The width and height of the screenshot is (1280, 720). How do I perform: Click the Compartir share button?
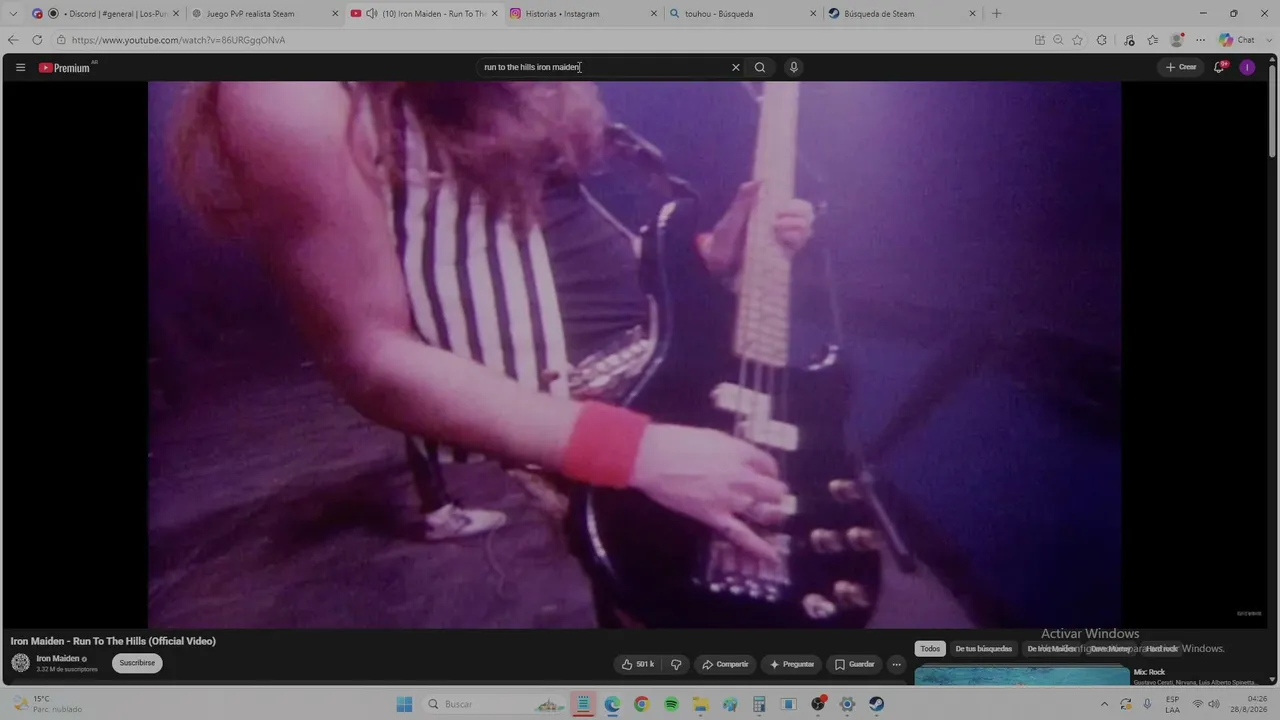click(x=725, y=664)
